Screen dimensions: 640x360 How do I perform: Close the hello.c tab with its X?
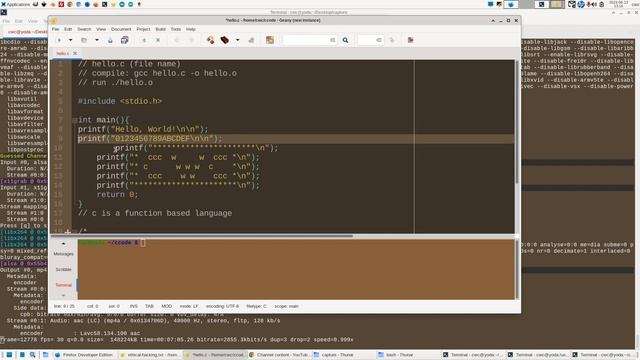(75, 53)
